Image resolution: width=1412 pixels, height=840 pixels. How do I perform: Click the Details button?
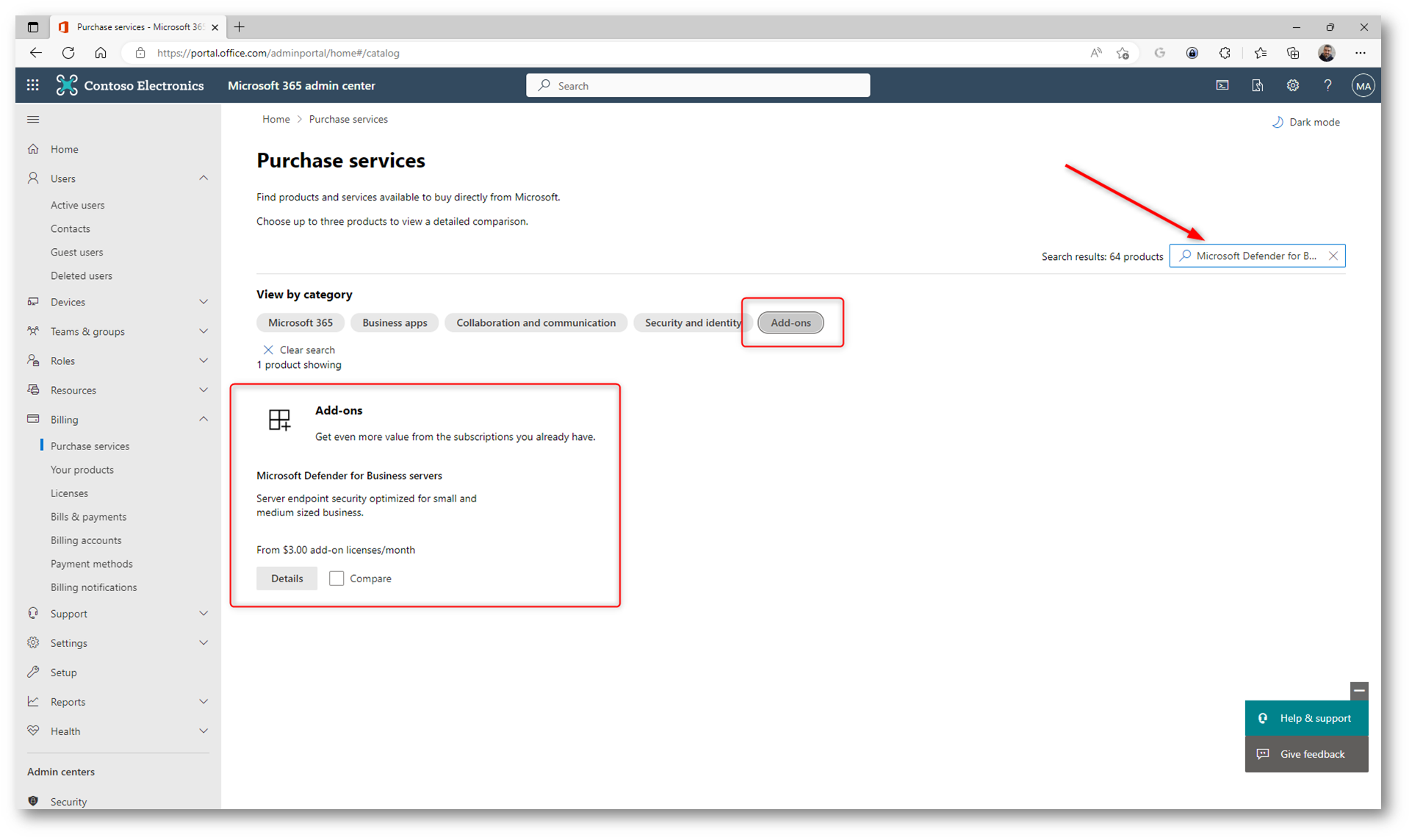[287, 579]
